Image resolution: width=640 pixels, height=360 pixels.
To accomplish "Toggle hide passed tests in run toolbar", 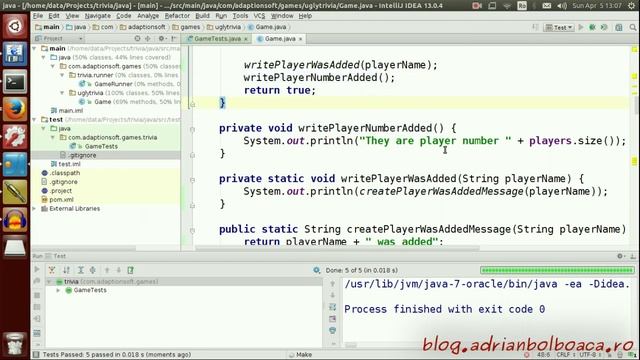I will tap(52, 270).
